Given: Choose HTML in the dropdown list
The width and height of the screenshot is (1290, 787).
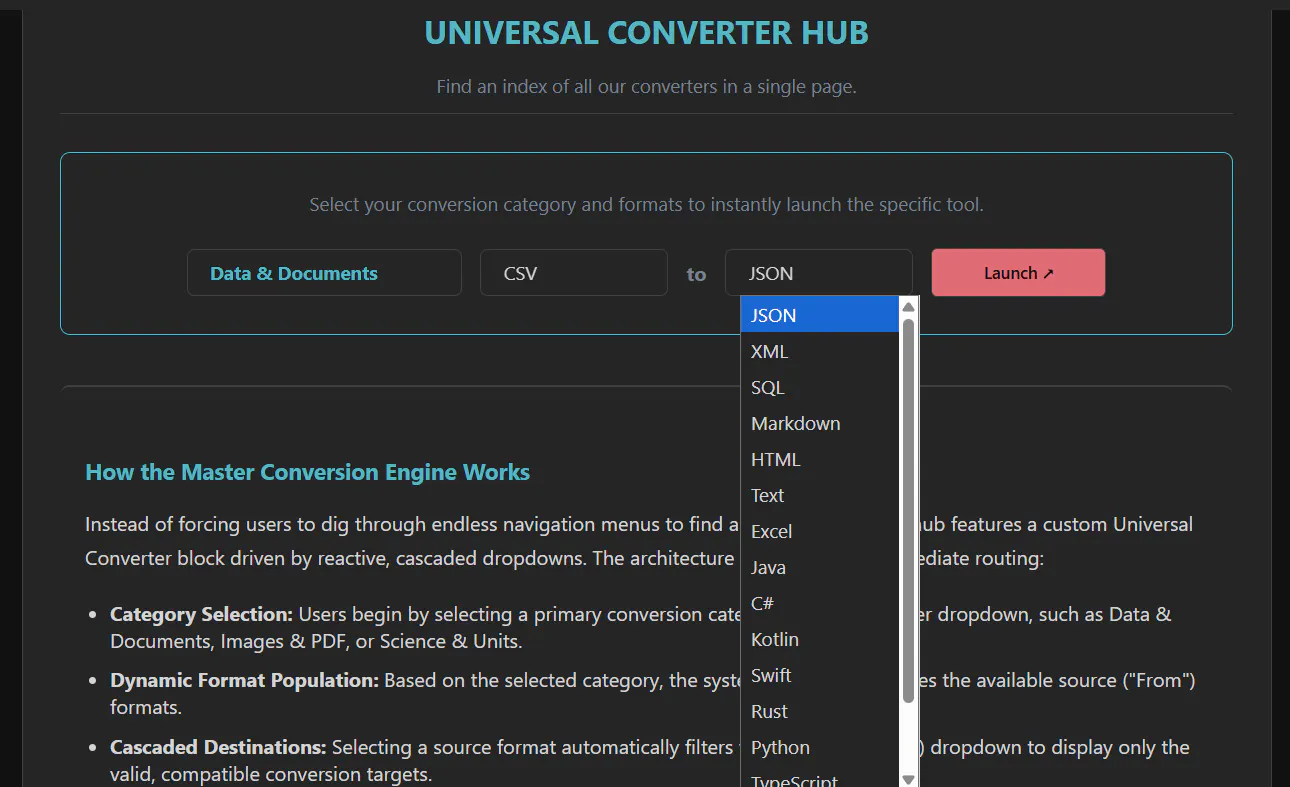Looking at the screenshot, I should click(x=820, y=459).
